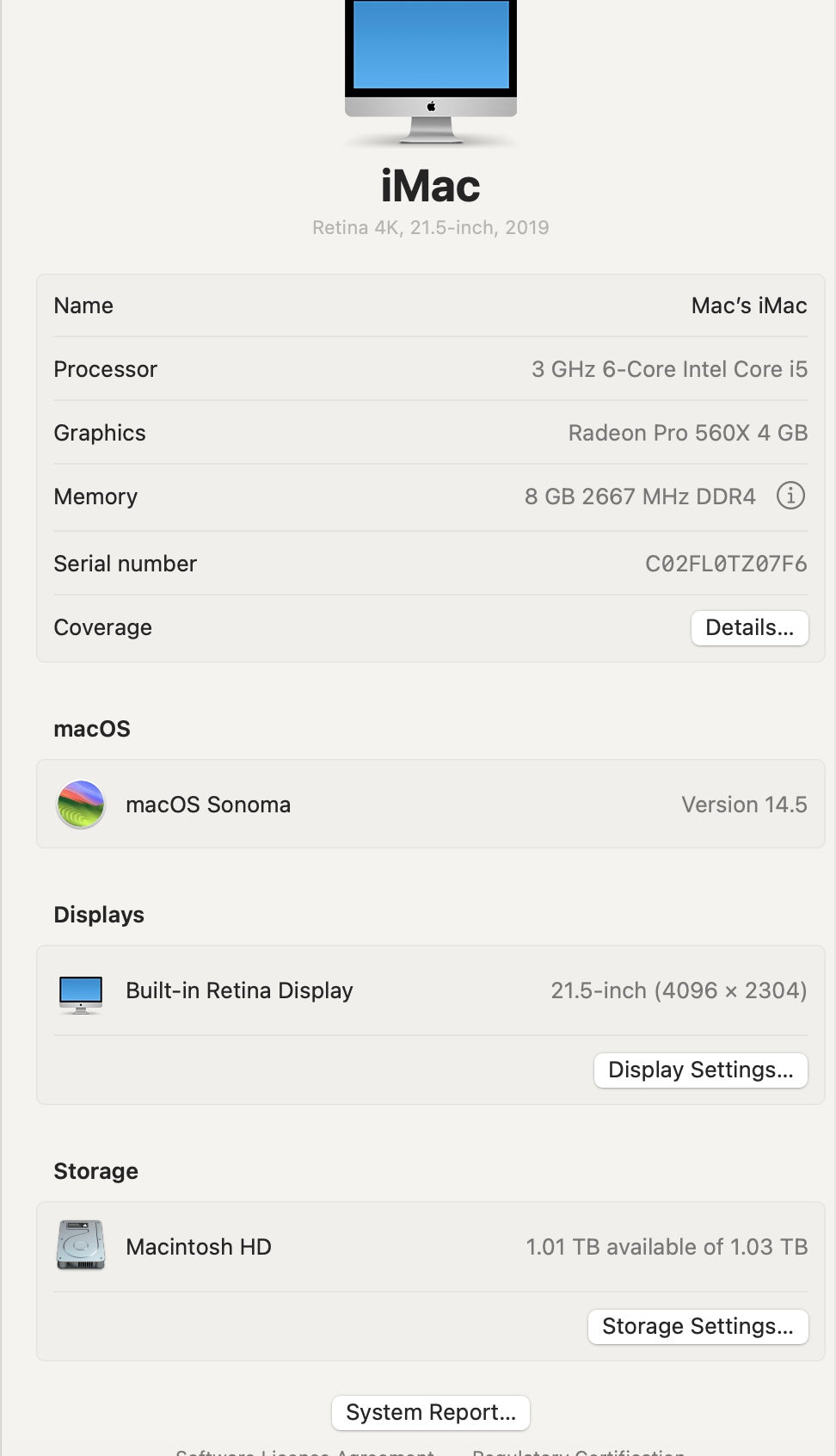Click the Built-in Retina Display monitor icon
Image resolution: width=836 pixels, height=1456 pixels.
point(81,992)
